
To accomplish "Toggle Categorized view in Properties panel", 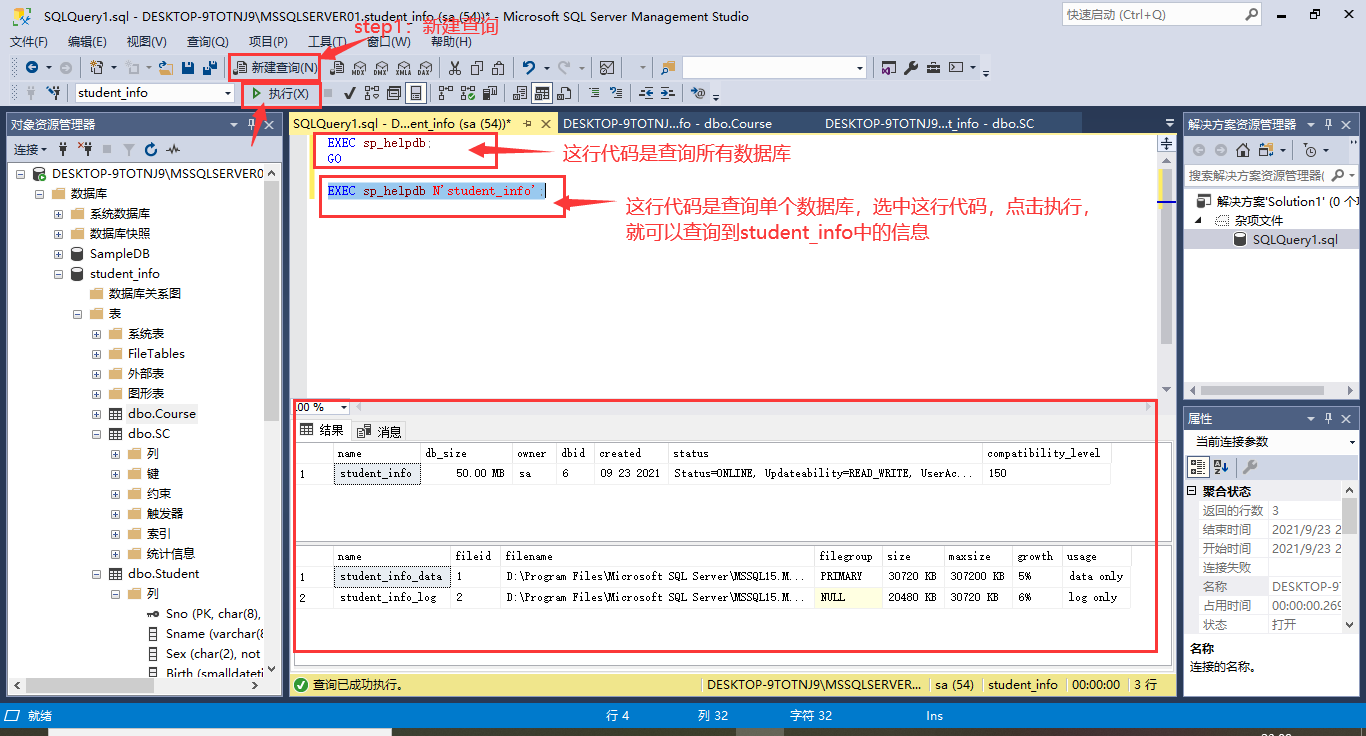I will [x=1197, y=467].
